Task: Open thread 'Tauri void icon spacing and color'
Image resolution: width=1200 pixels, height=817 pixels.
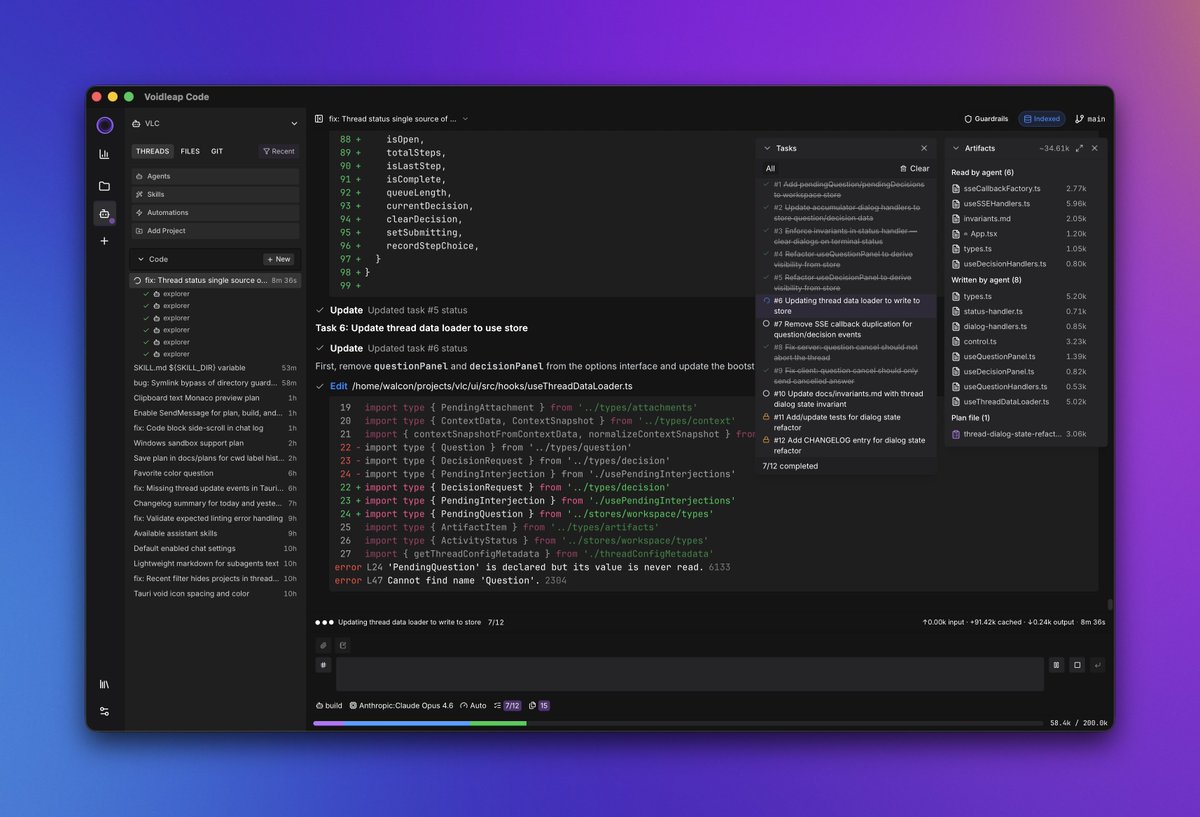Action: coord(215,593)
